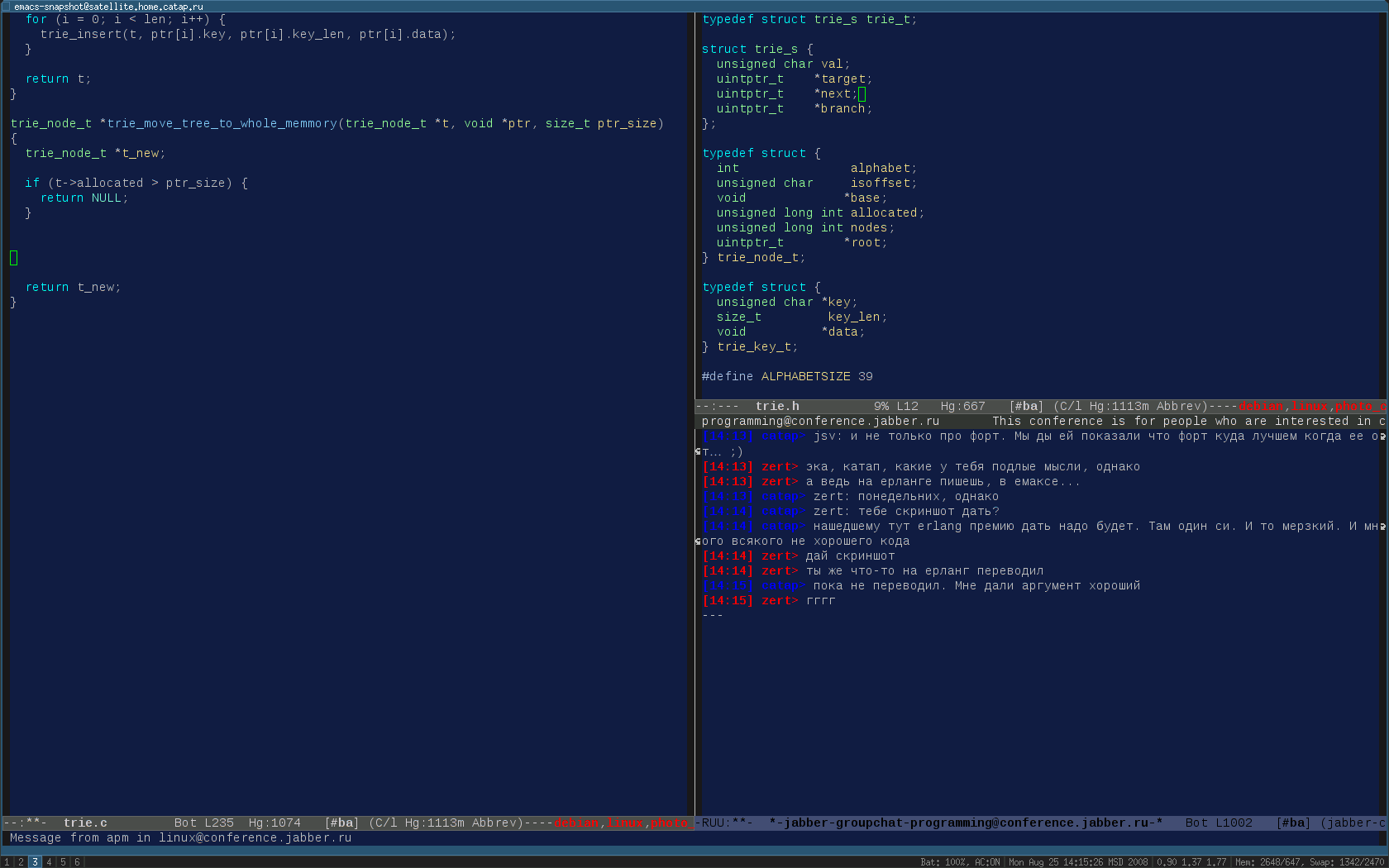Click the (C/l Hg:1113m Abbrev) modes in trie.c mode line
Image resolution: width=1389 pixels, height=868 pixels.
click(446, 823)
